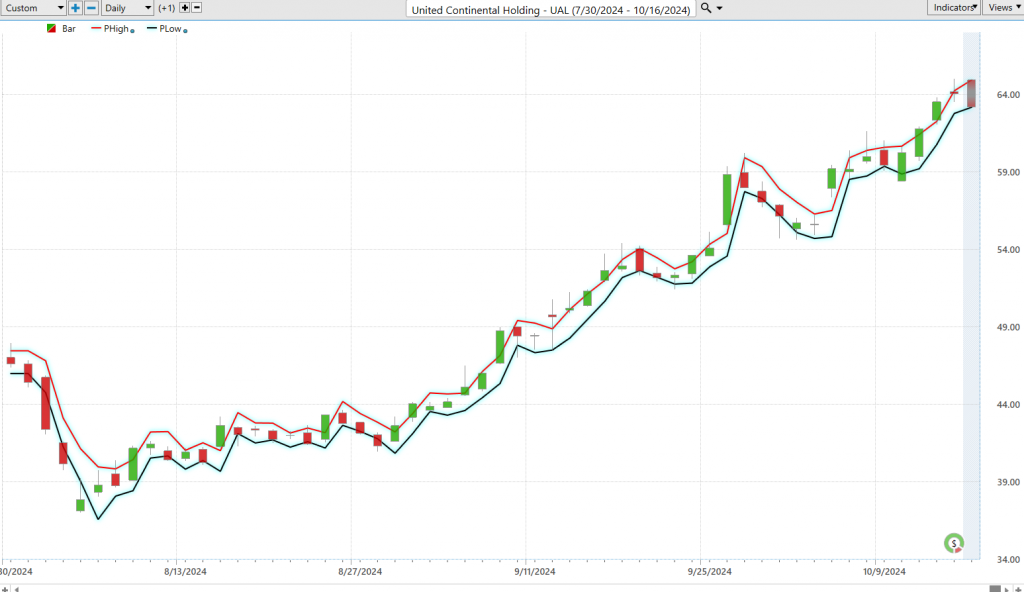The height and width of the screenshot is (592, 1024).
Task: Click the highlighted last candlestick bar
Action: (971, 92)
